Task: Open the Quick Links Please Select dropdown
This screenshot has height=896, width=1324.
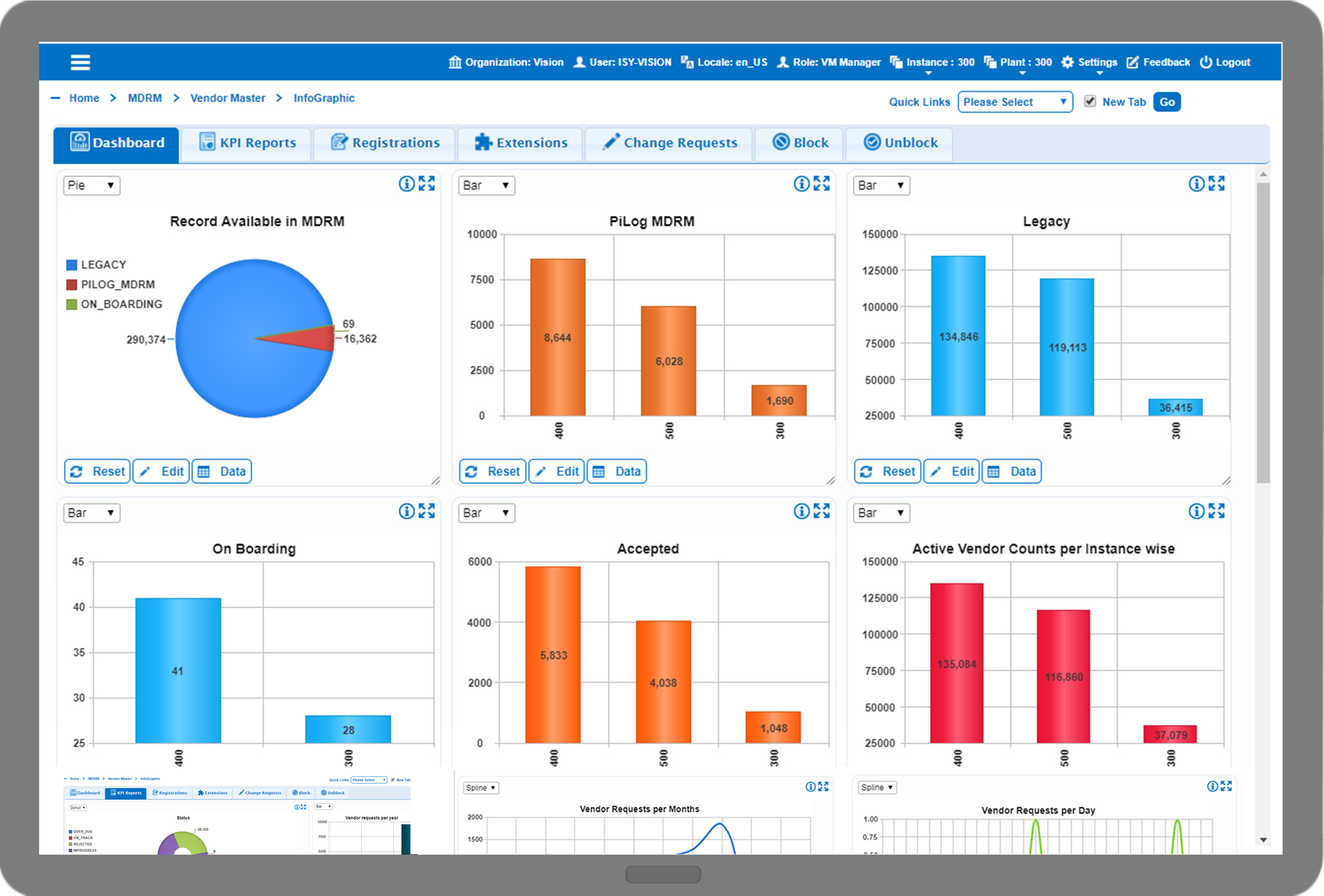Action: [x=1015, y=102]
